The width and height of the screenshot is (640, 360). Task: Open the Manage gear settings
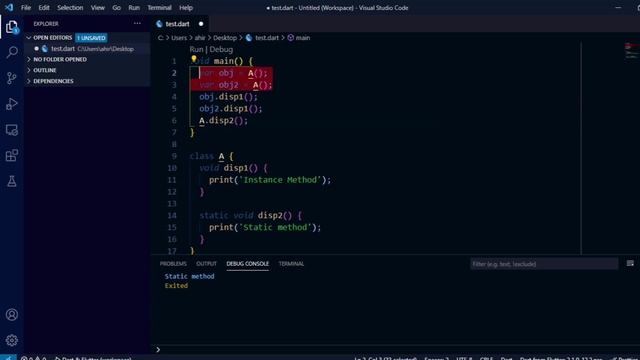coord(12,340)
